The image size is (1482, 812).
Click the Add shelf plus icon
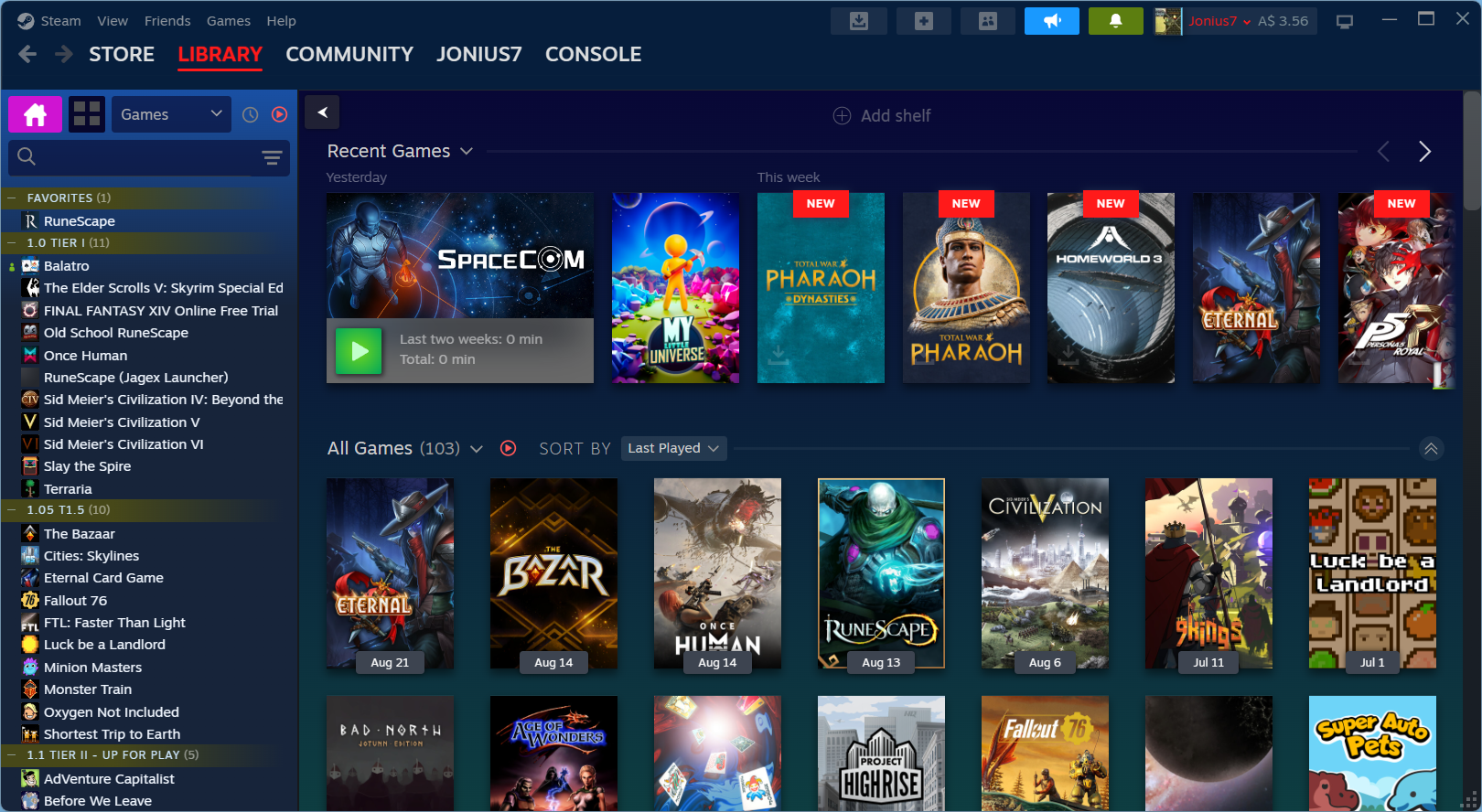coord(842,116)
